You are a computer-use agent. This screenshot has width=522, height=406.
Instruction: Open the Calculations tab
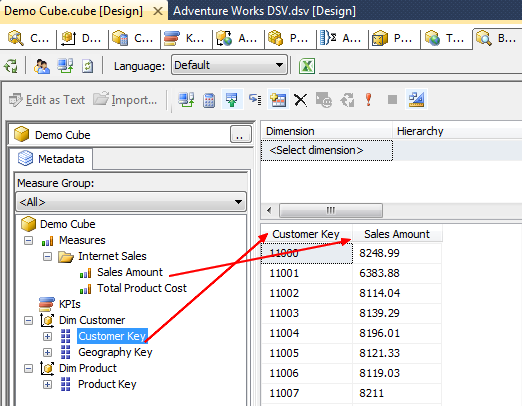tap(134, 38)
